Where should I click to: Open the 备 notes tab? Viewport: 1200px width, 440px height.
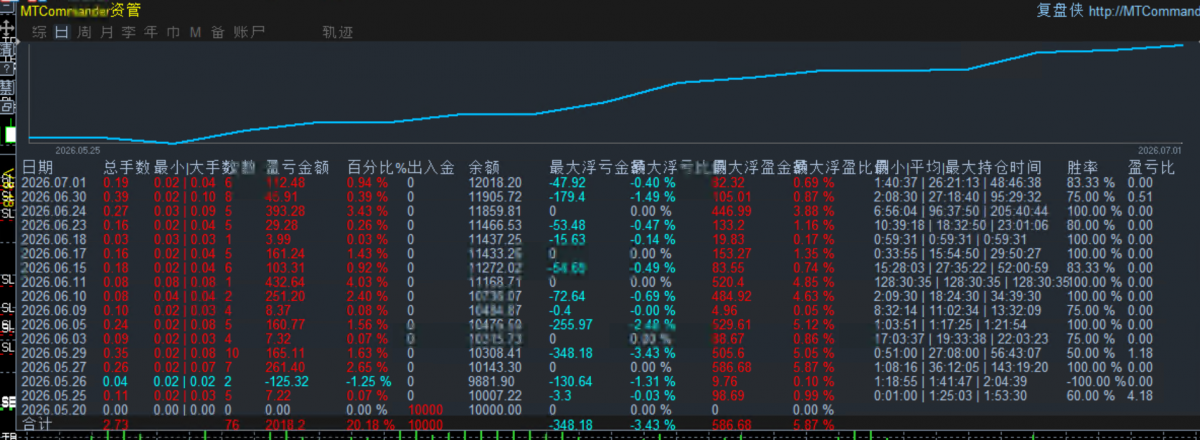(217, 32)
